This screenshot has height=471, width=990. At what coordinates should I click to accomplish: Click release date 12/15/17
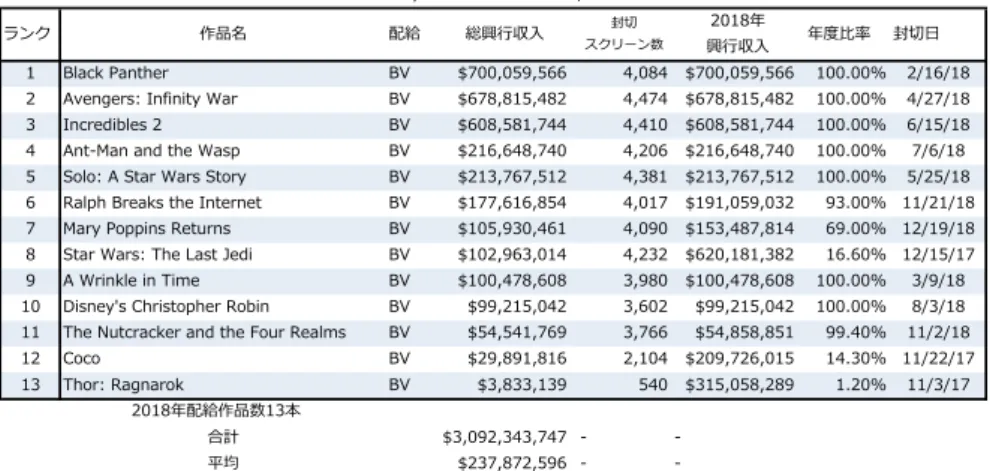click(x=938, y=254)
